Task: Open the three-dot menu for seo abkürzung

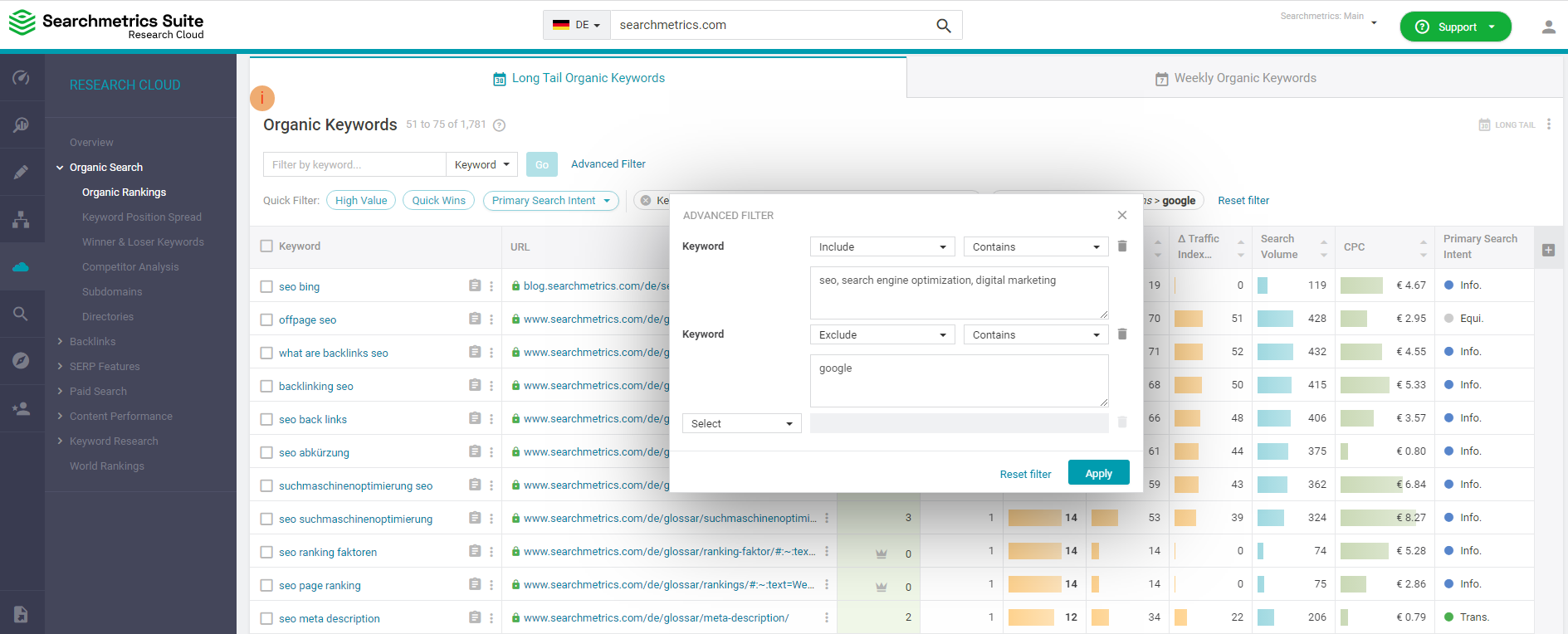Action: click(491, 452)
